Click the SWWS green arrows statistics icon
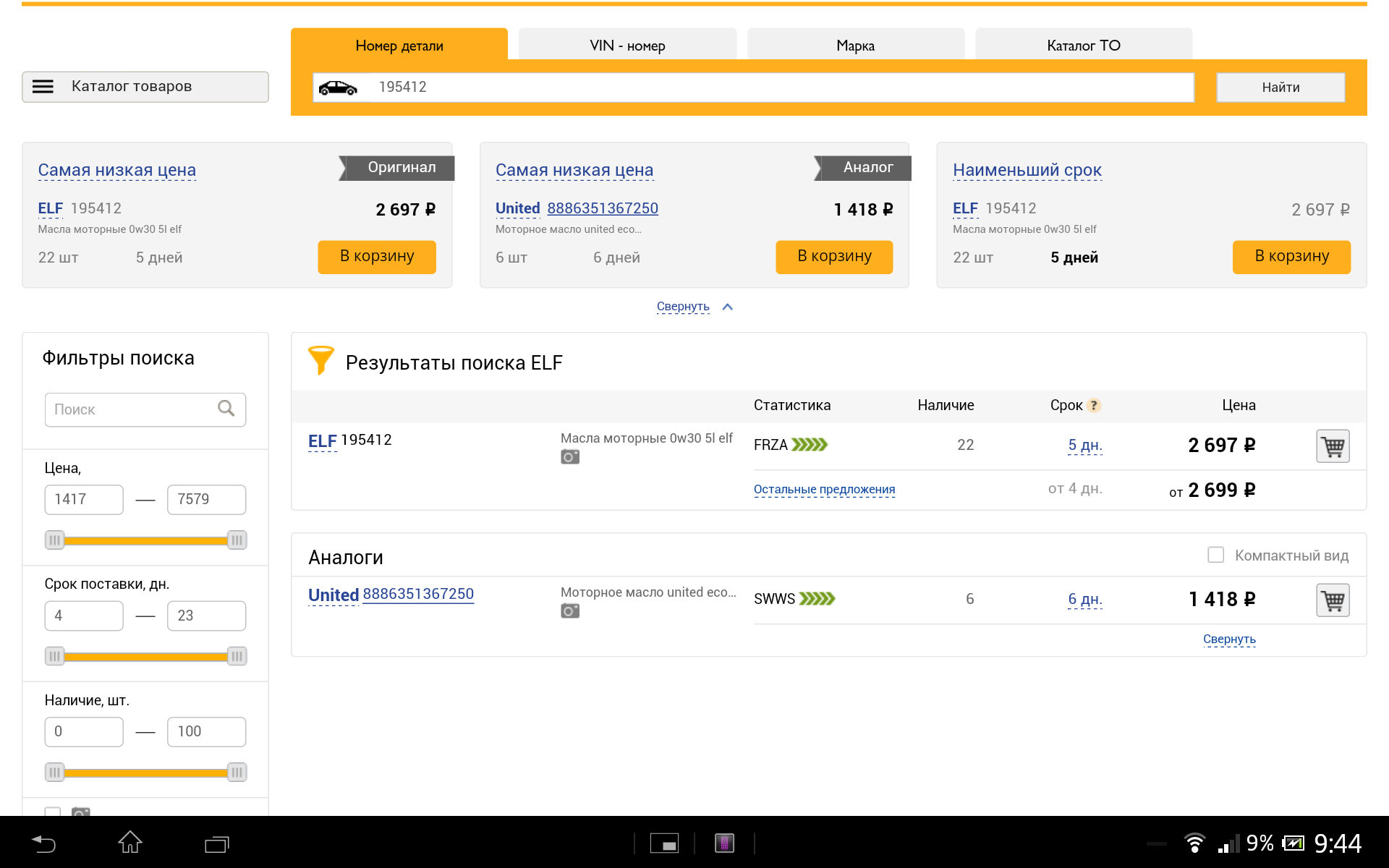This screenshot has width=1389, height=868. pyautogui.click(x=817, y=599)
